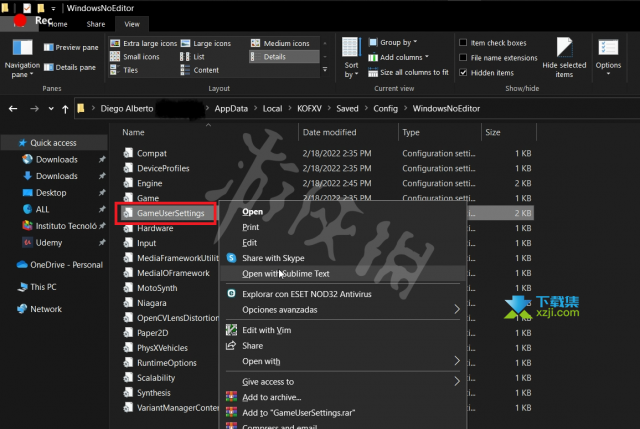The width and height of the screenshot is (640, 429).
Task: Sort by Date modified column header
Action: pyautogui.click(x=329, y=132)
